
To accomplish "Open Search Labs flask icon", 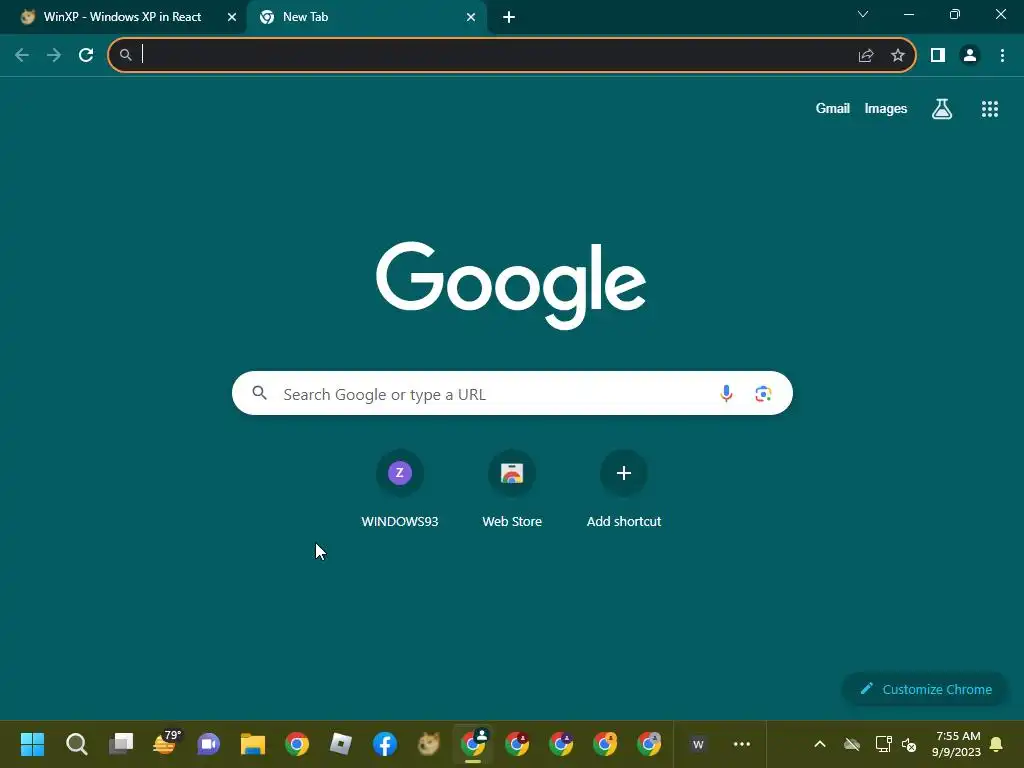I will [942, 109].
